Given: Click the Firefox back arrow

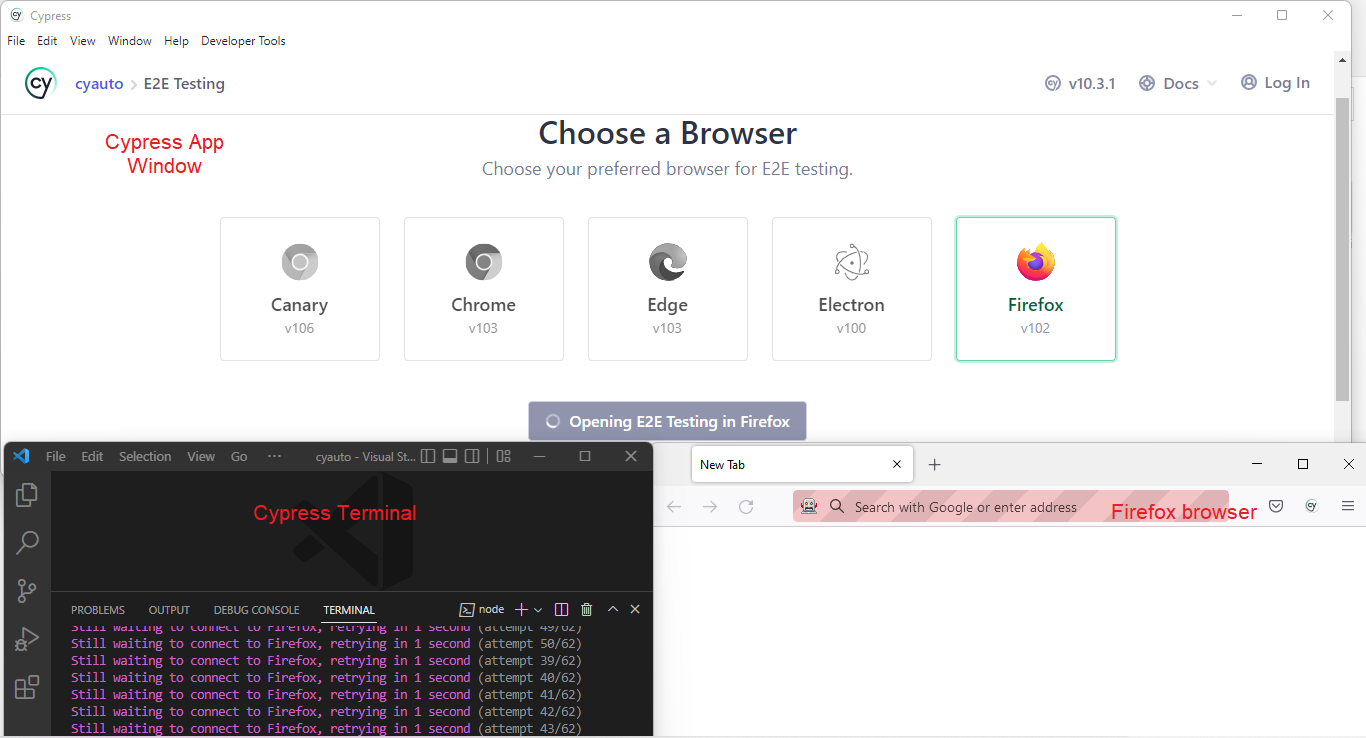Looking at the screenshot, I should [x=674, y=507].
